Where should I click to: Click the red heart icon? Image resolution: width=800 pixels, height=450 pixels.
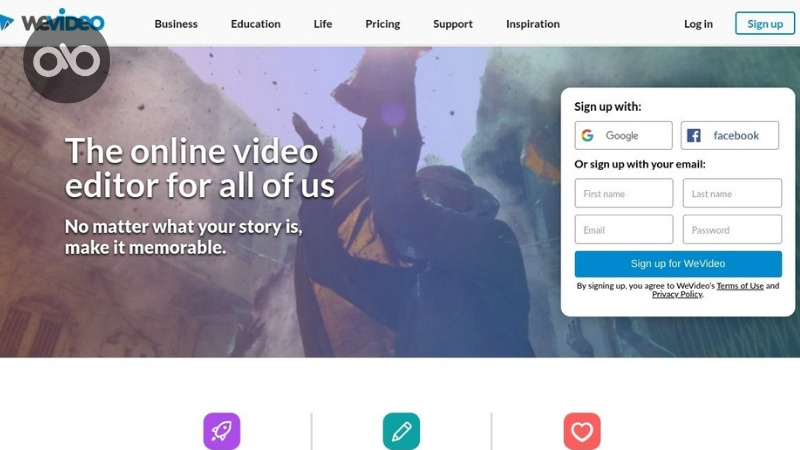click(582, 431)
